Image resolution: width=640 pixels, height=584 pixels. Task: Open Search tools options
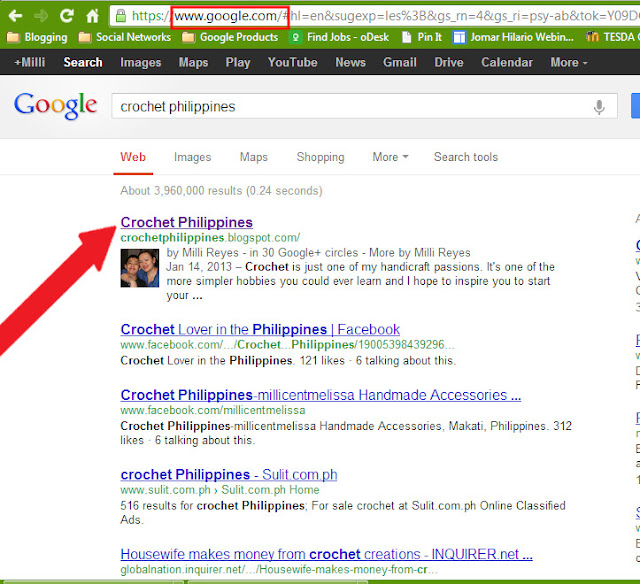coord(466,157)
